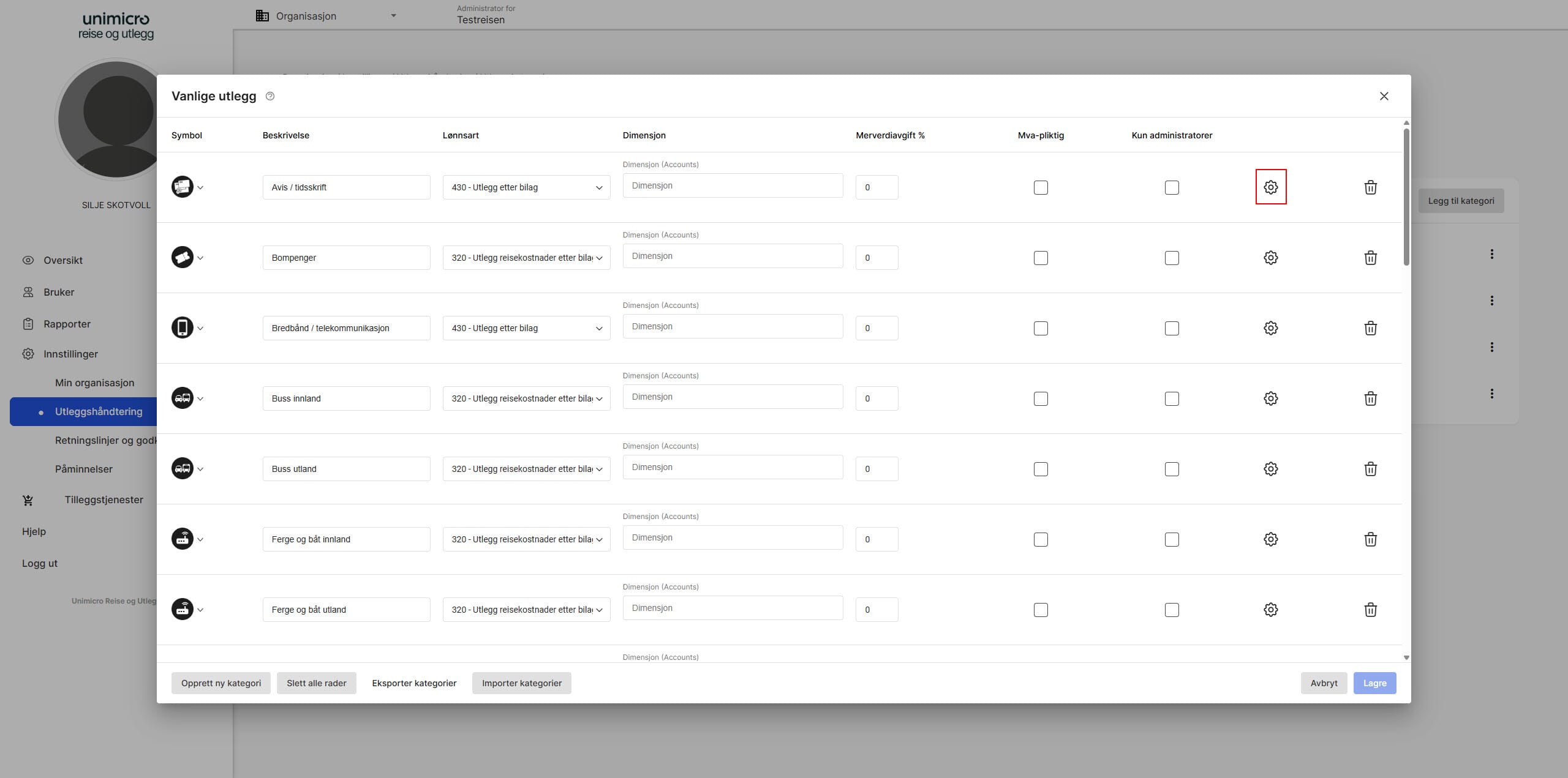
Task: Open gear settings for Buss innland row
Action: click(x=1270, y=398)
